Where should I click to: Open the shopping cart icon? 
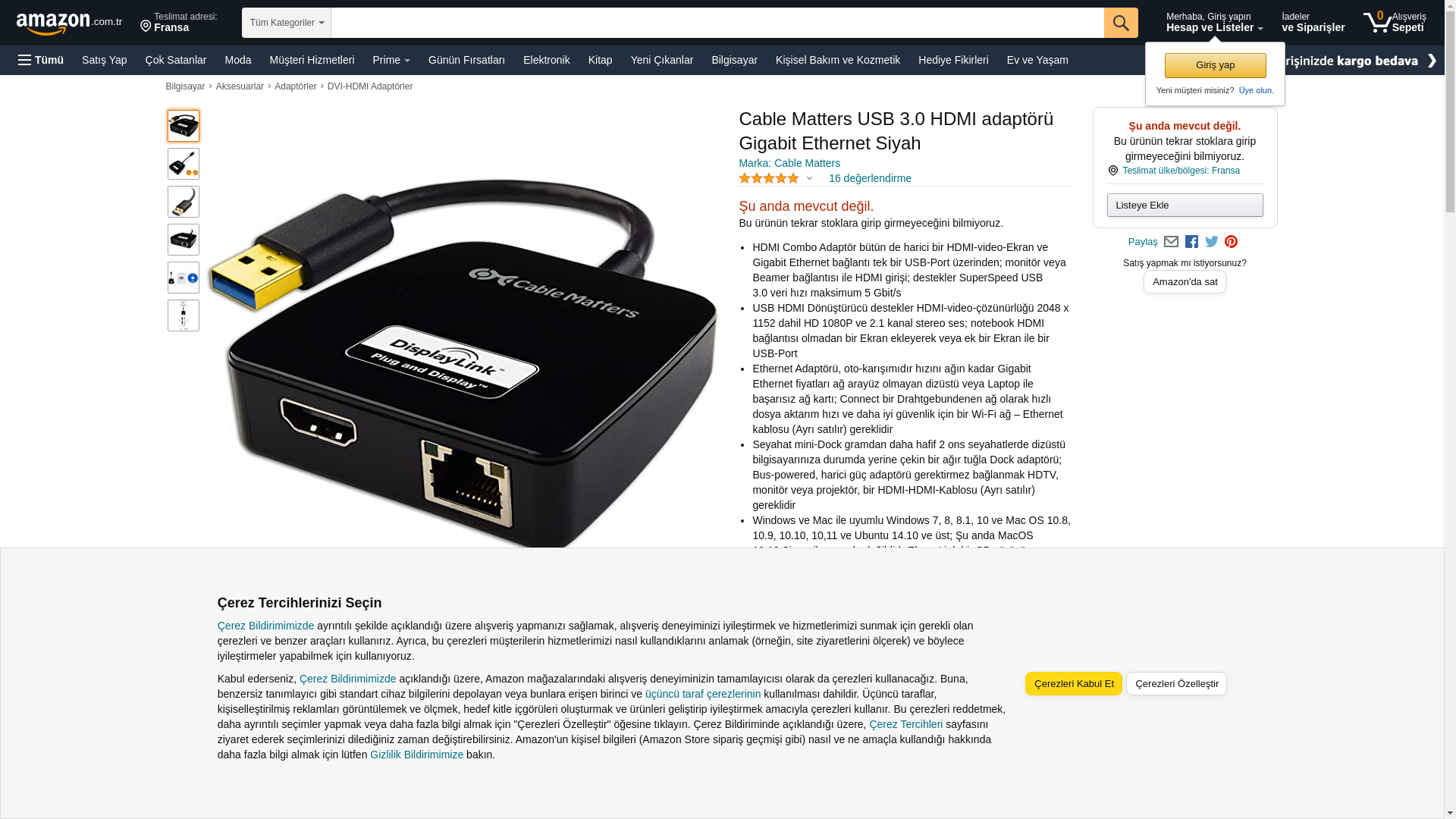(x=1394, y=22)
